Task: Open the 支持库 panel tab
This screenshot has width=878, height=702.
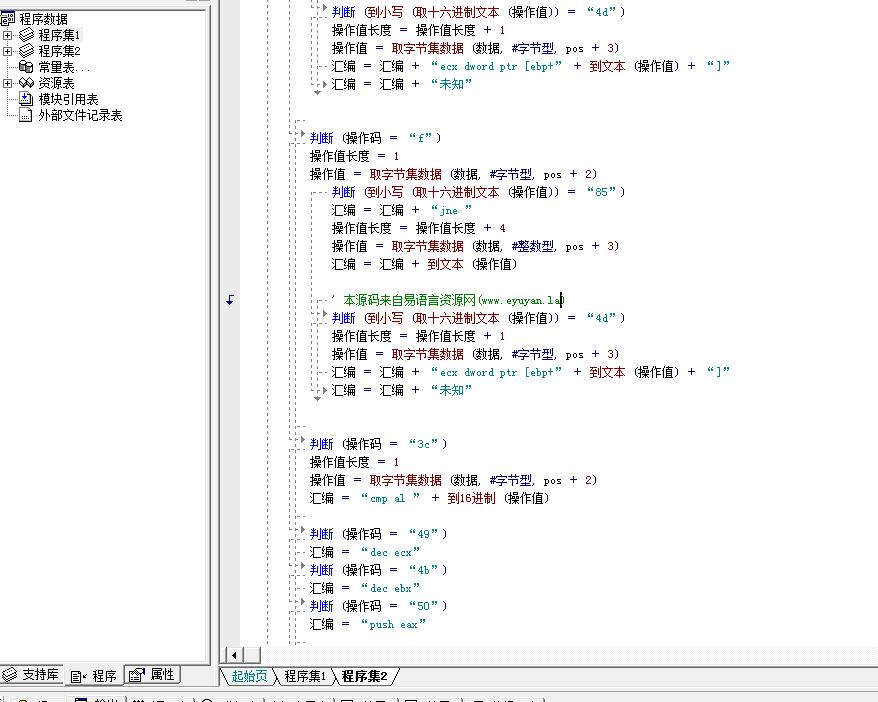Action: pos(32,675)
